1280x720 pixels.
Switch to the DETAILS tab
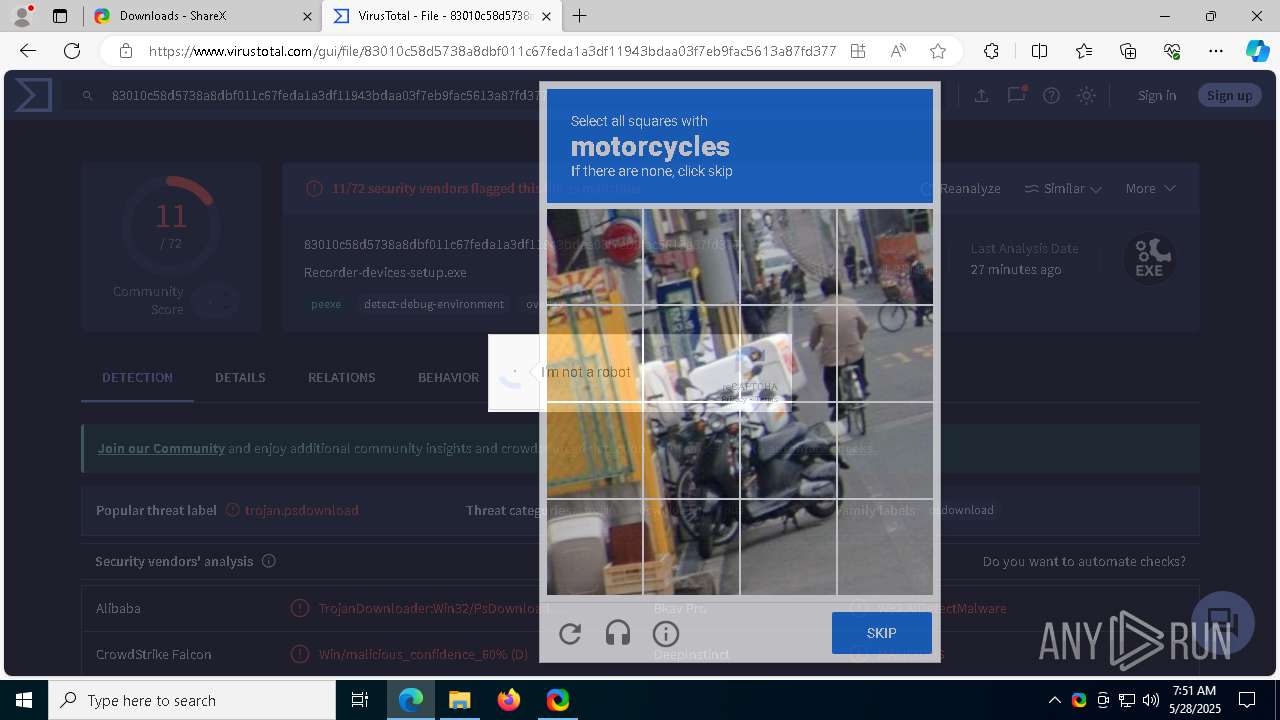pos(240,377)
